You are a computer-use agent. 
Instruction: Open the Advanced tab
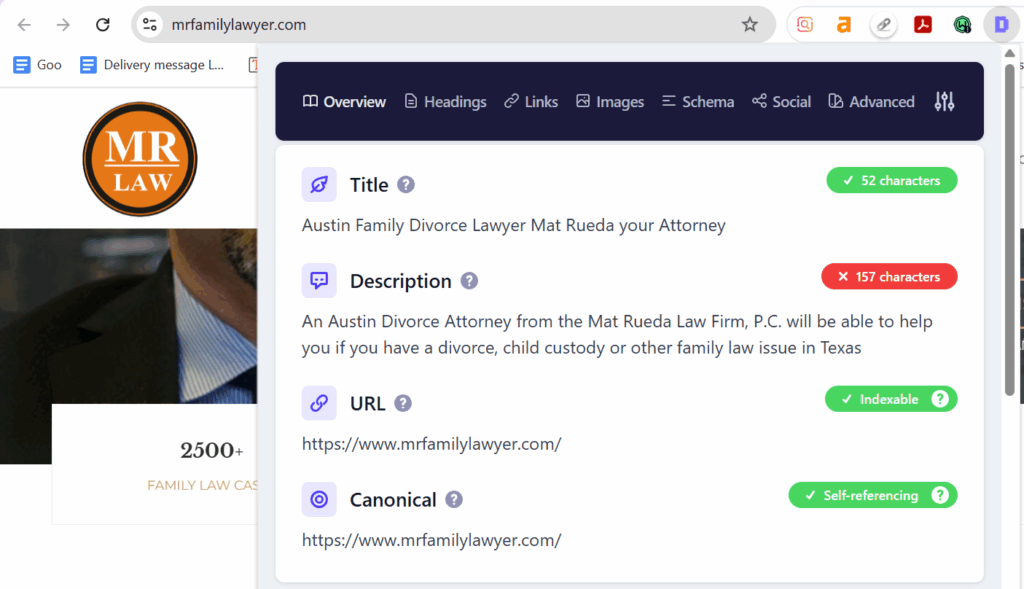point(871,102)
